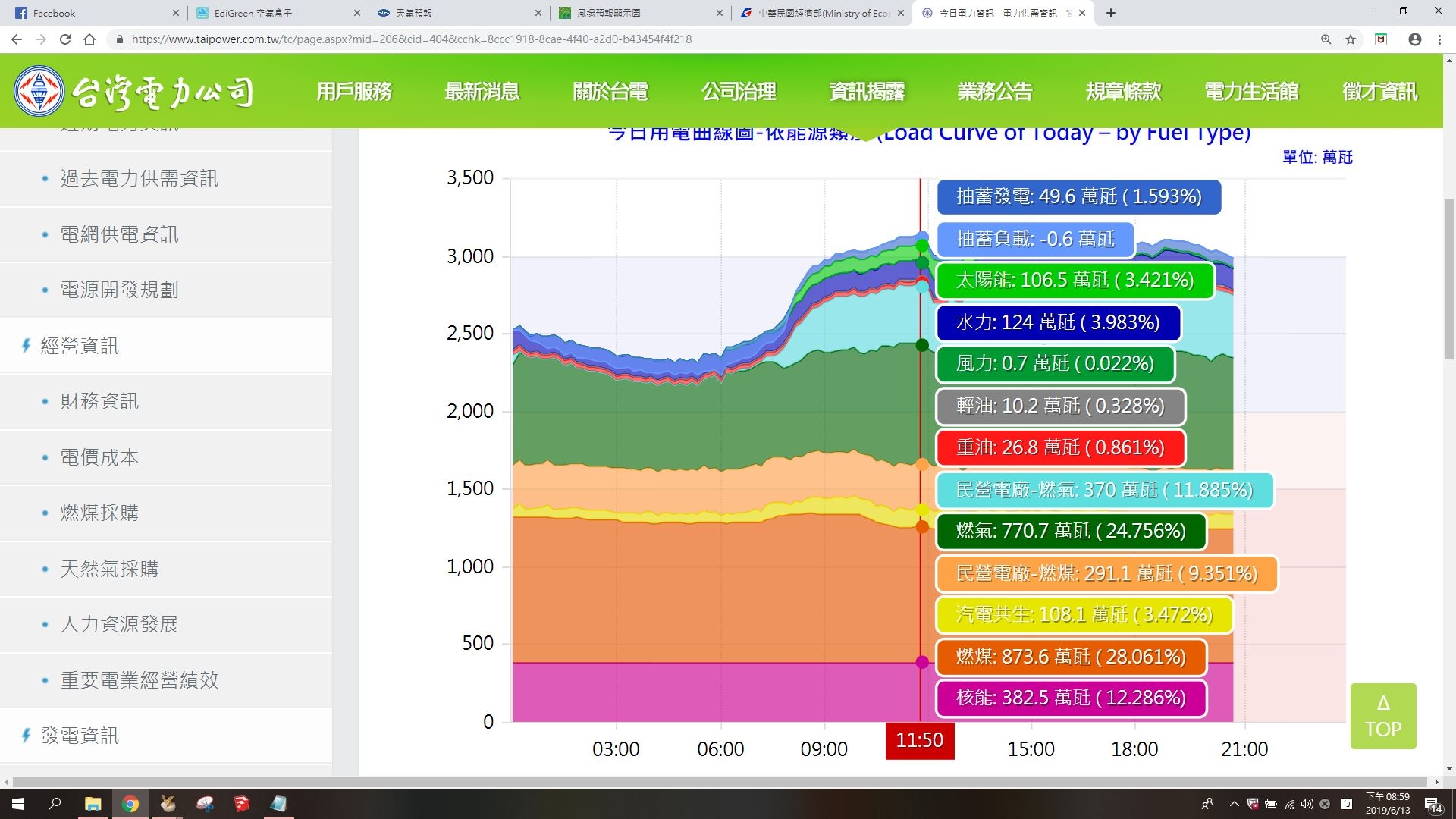
Task: Open a new browser tab
Action: [1111, 13]
